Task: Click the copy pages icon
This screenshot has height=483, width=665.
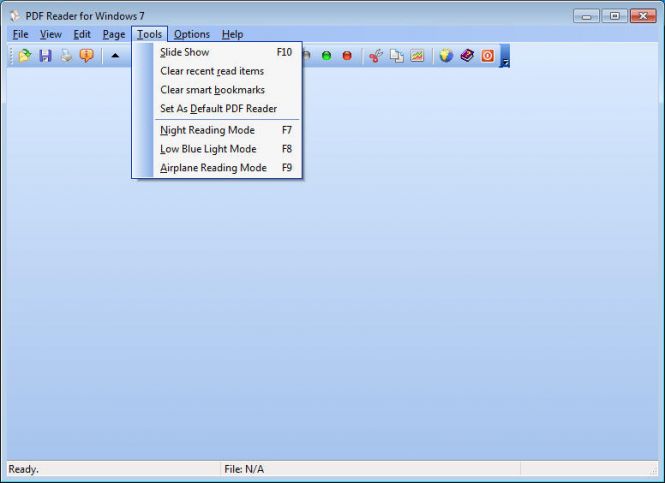Action: [x=397, y=56]
